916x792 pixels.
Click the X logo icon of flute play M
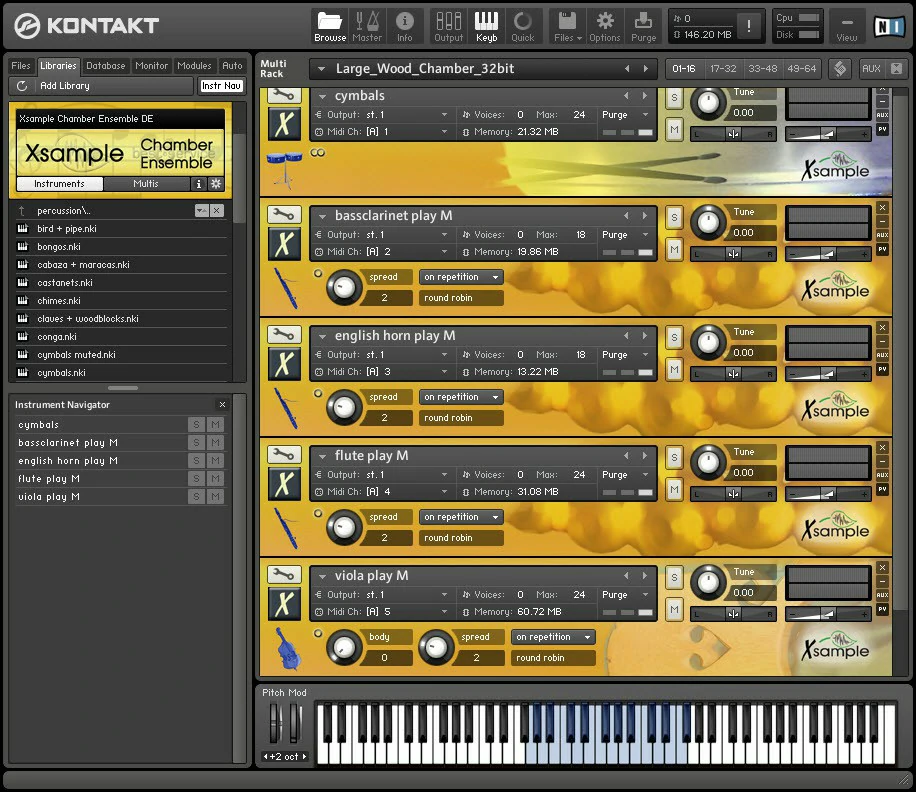coord(284,484)
